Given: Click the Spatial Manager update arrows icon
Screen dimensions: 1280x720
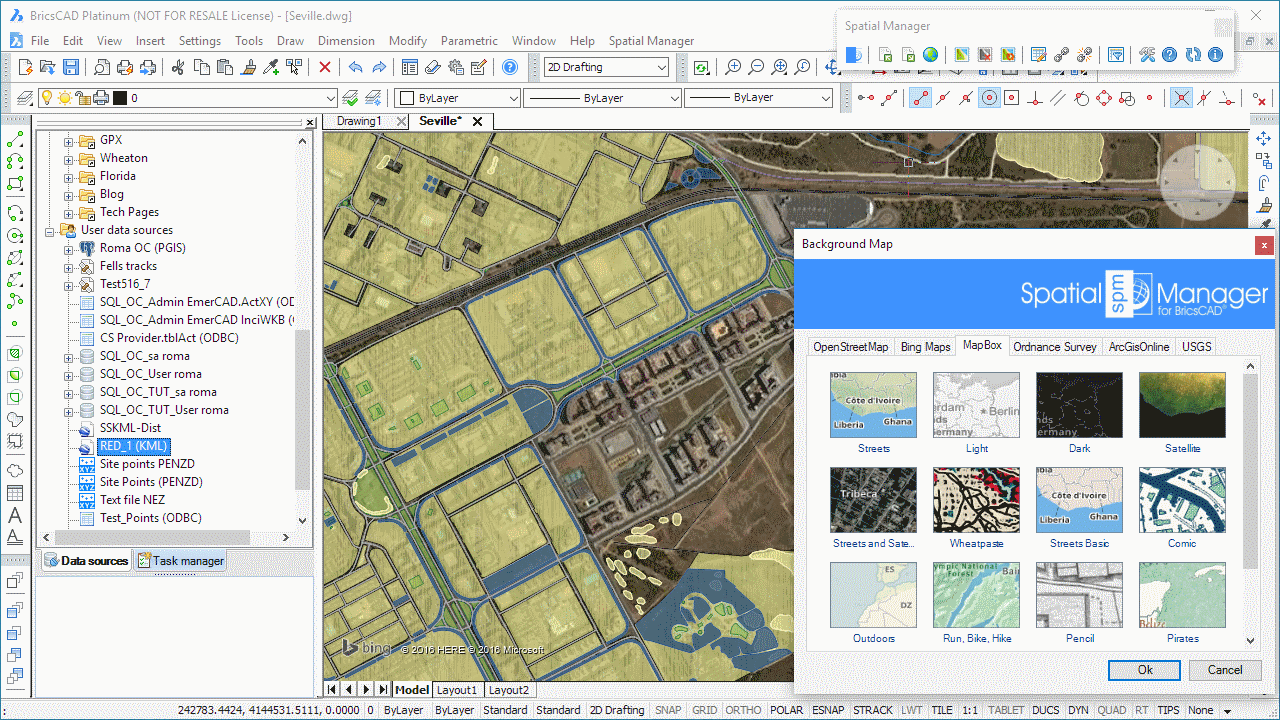Looking at the screenshot, I should tap(1192, 54).
